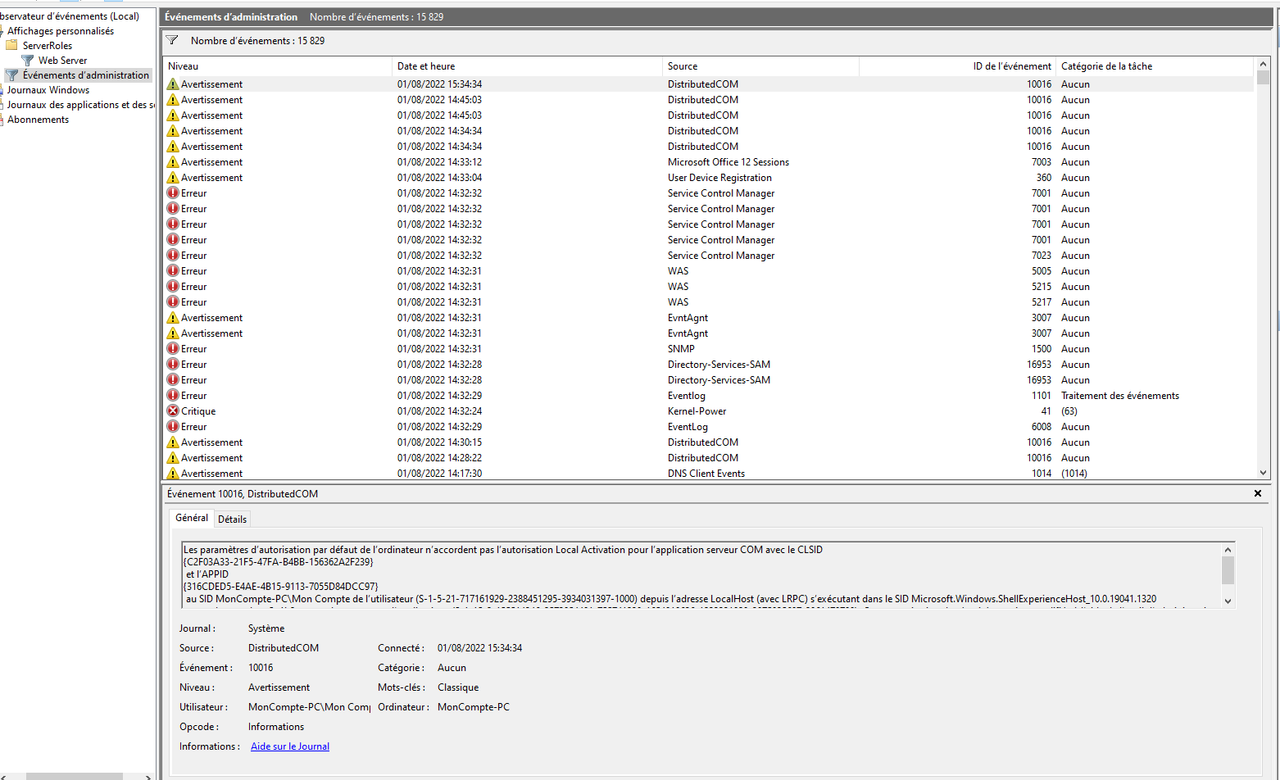The width and height of the screenshot is (1280, 780).
Task: Click error icon of Eventlog 1101 row
Action: tap(173, 396)
